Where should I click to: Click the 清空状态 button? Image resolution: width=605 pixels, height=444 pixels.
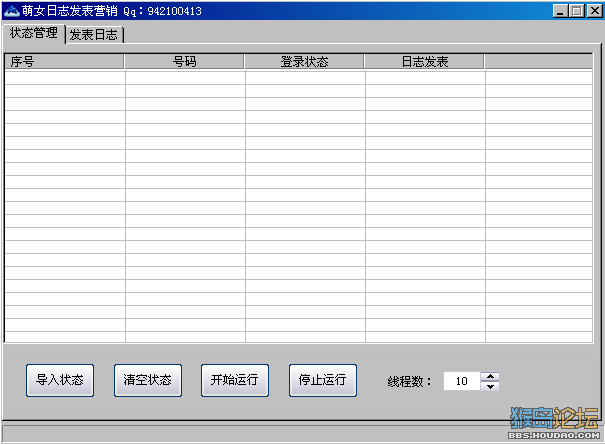[148, 380]
